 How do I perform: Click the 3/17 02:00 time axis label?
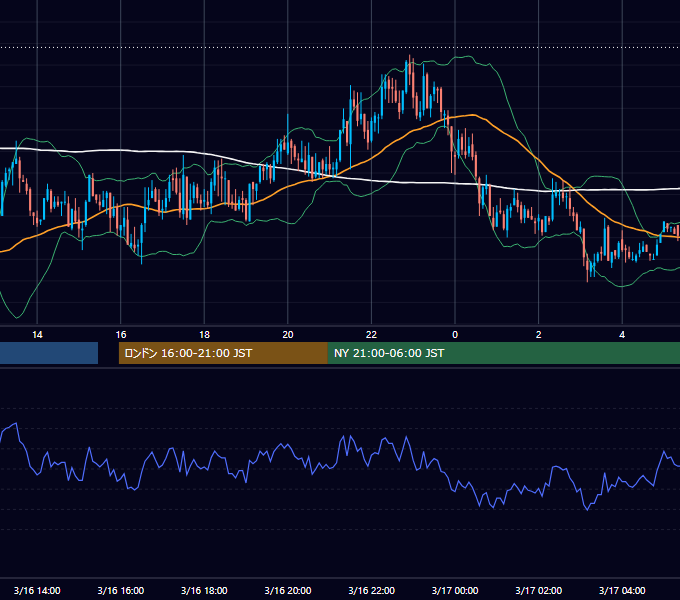tap(539, 590)
